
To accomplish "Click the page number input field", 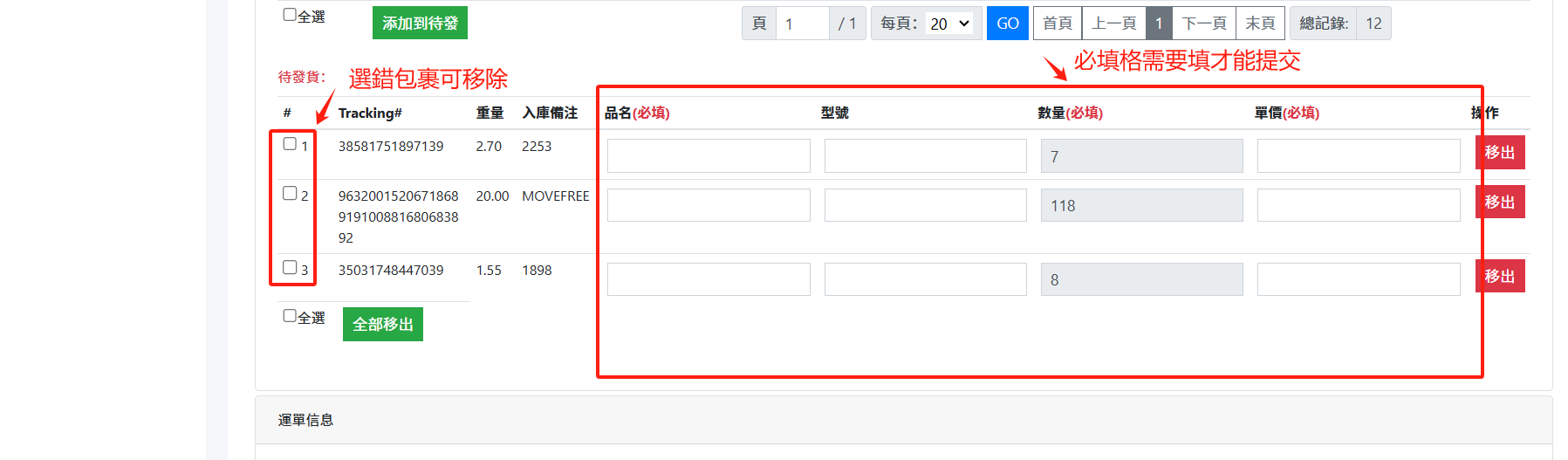I will 802,24.
